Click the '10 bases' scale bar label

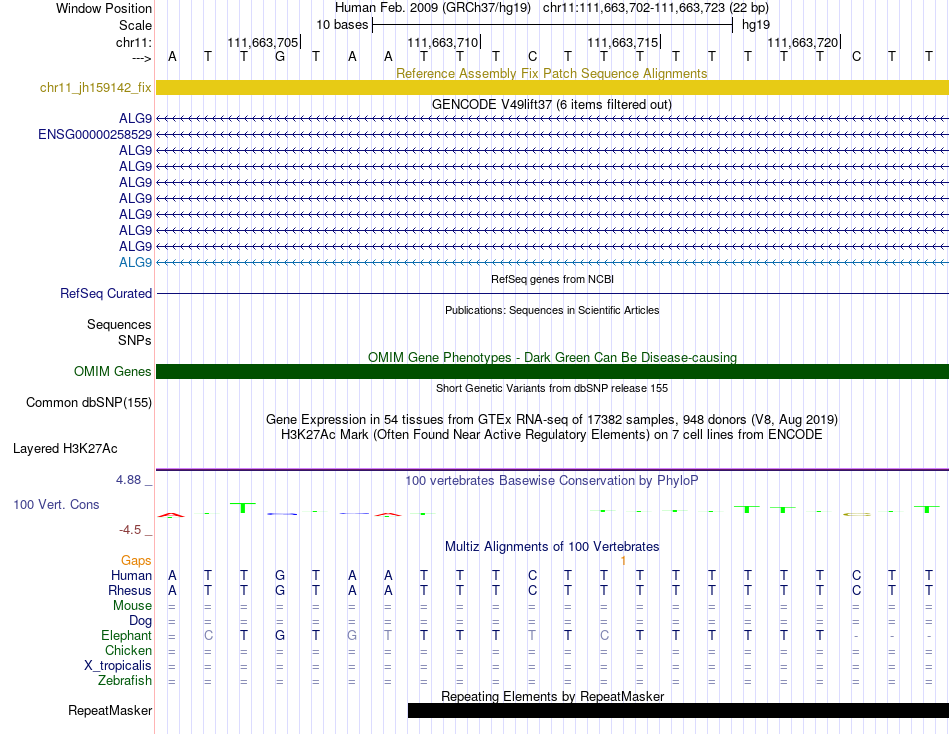click(x=342, y=25)
